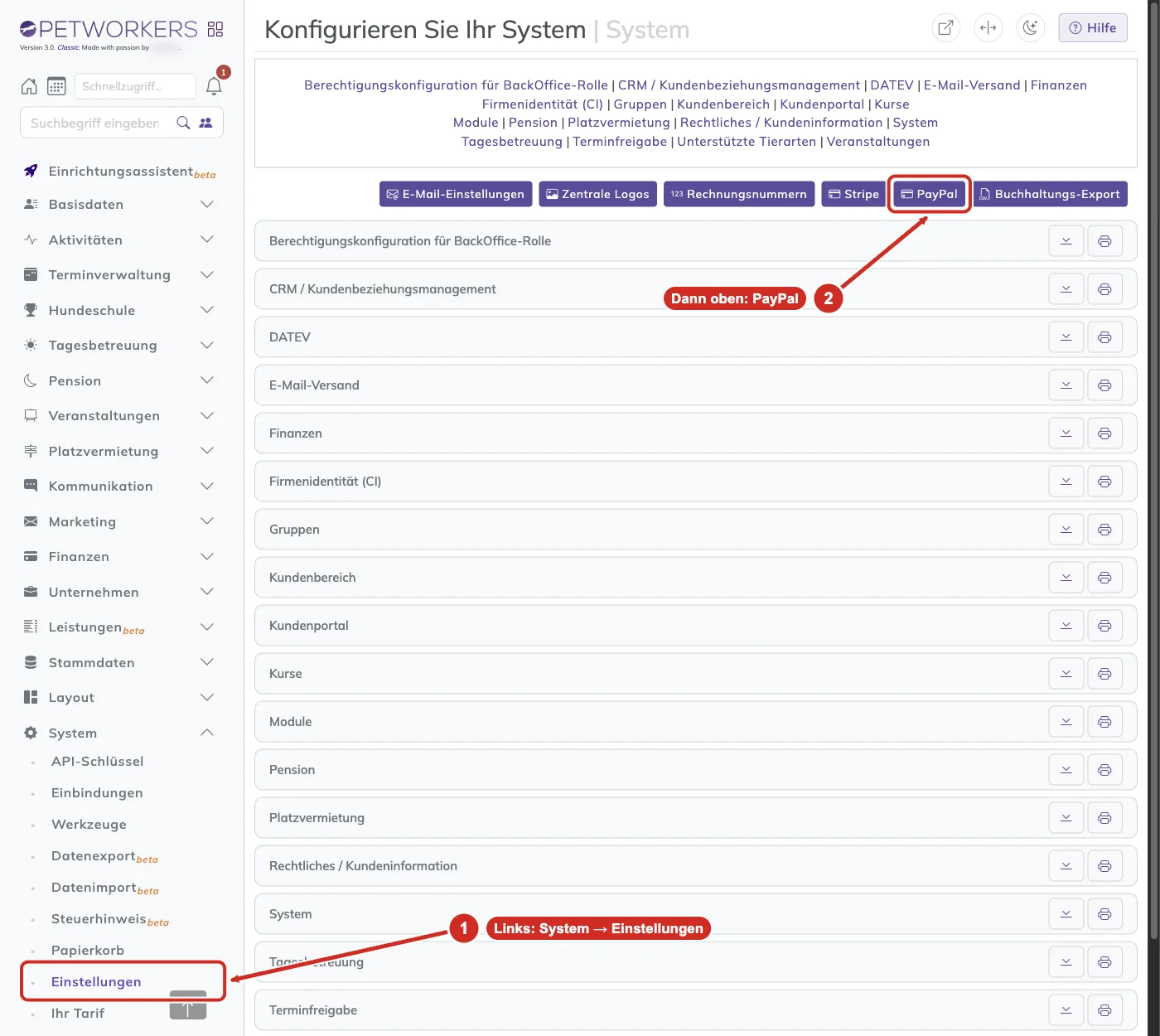Open the calendar icon in sidebar
This screenshot has height=1036, width=1160.
56,86
